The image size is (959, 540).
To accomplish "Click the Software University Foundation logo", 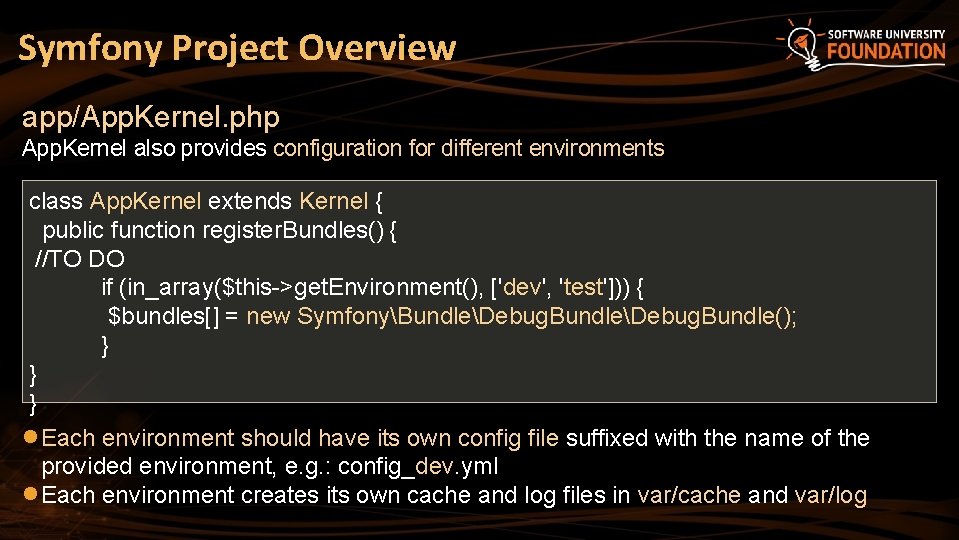I will 861,44.
